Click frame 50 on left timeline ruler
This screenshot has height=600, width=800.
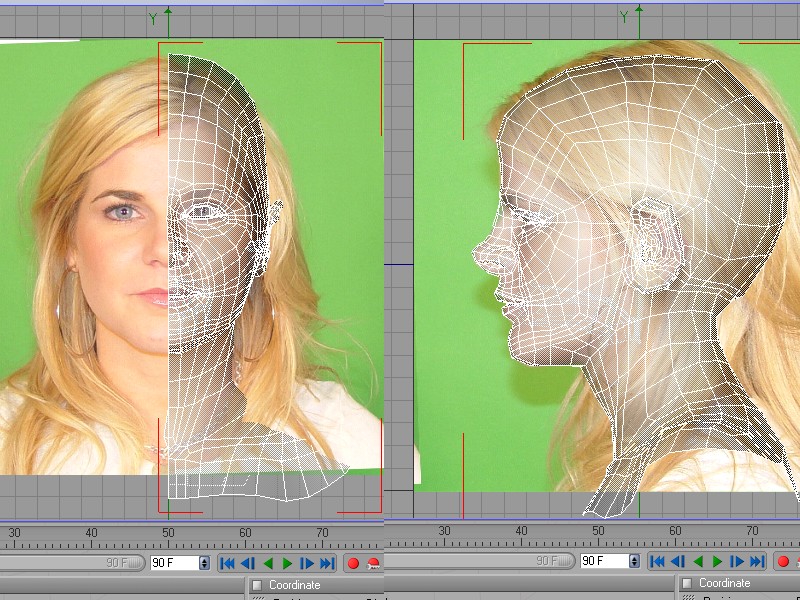168,533
